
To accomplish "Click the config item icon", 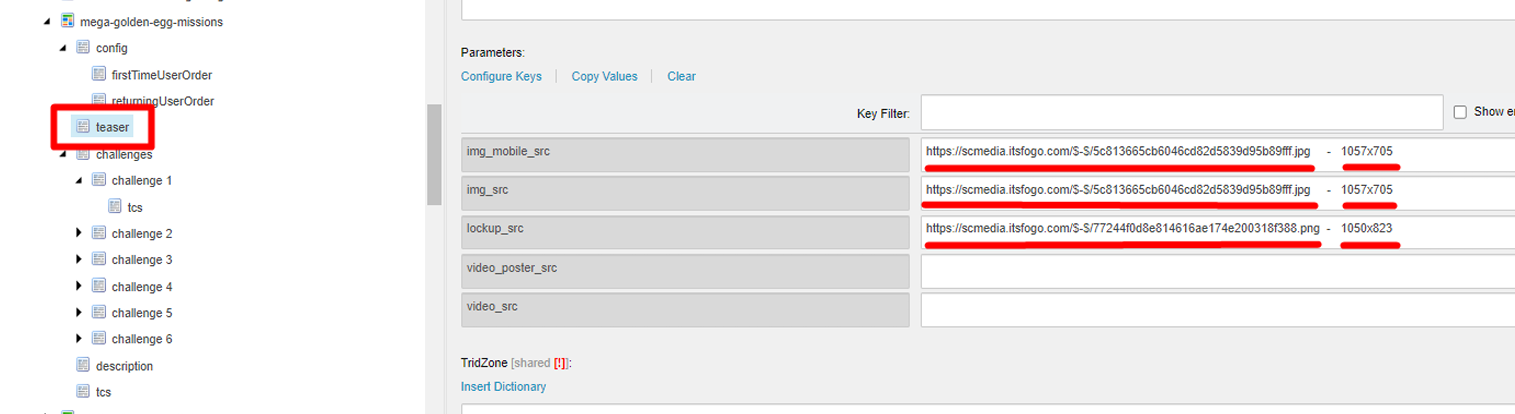I will [x=83, y=47].
